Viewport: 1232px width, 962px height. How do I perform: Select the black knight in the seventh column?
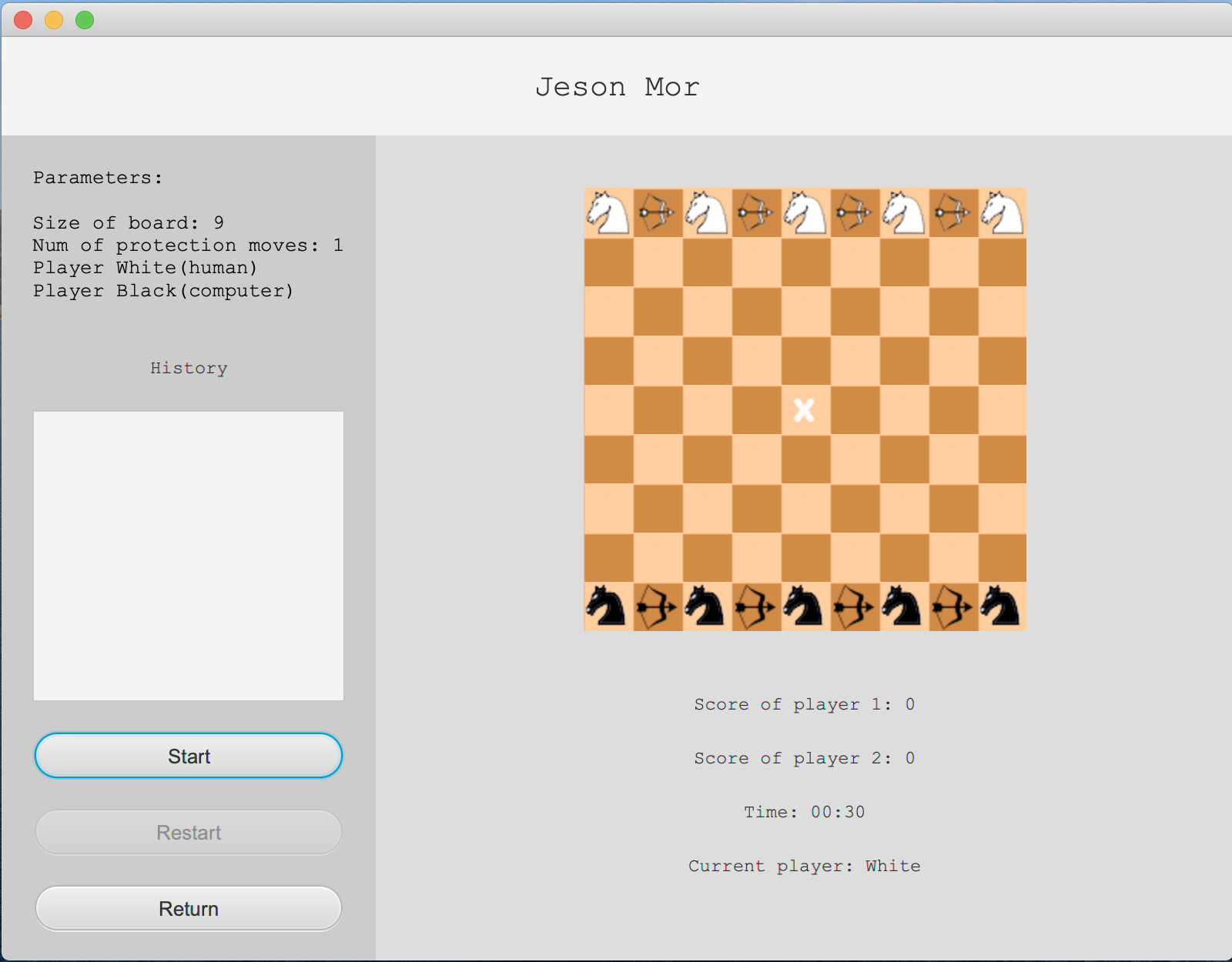(x=904, y=606)
